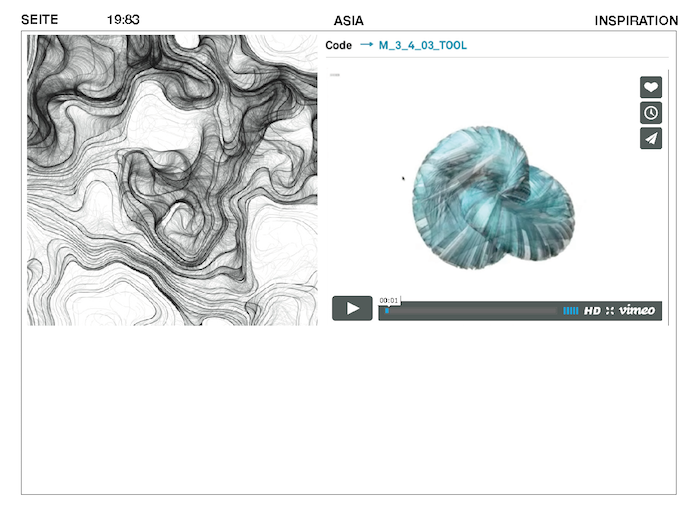Click the Watch Later clock icon
This screenshot has width=700, height=511.
(650, 112)
